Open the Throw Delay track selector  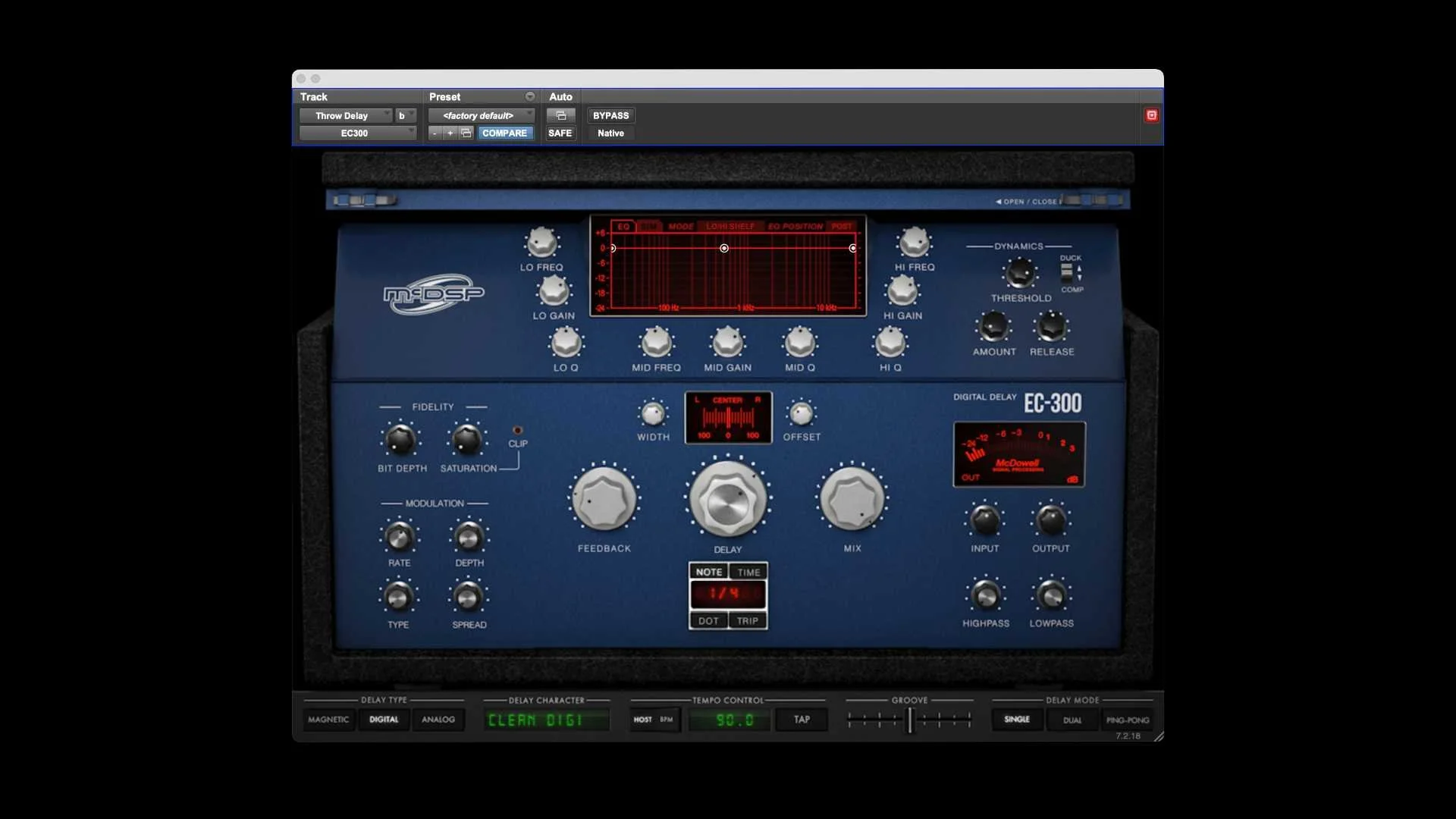coord(346,115)
